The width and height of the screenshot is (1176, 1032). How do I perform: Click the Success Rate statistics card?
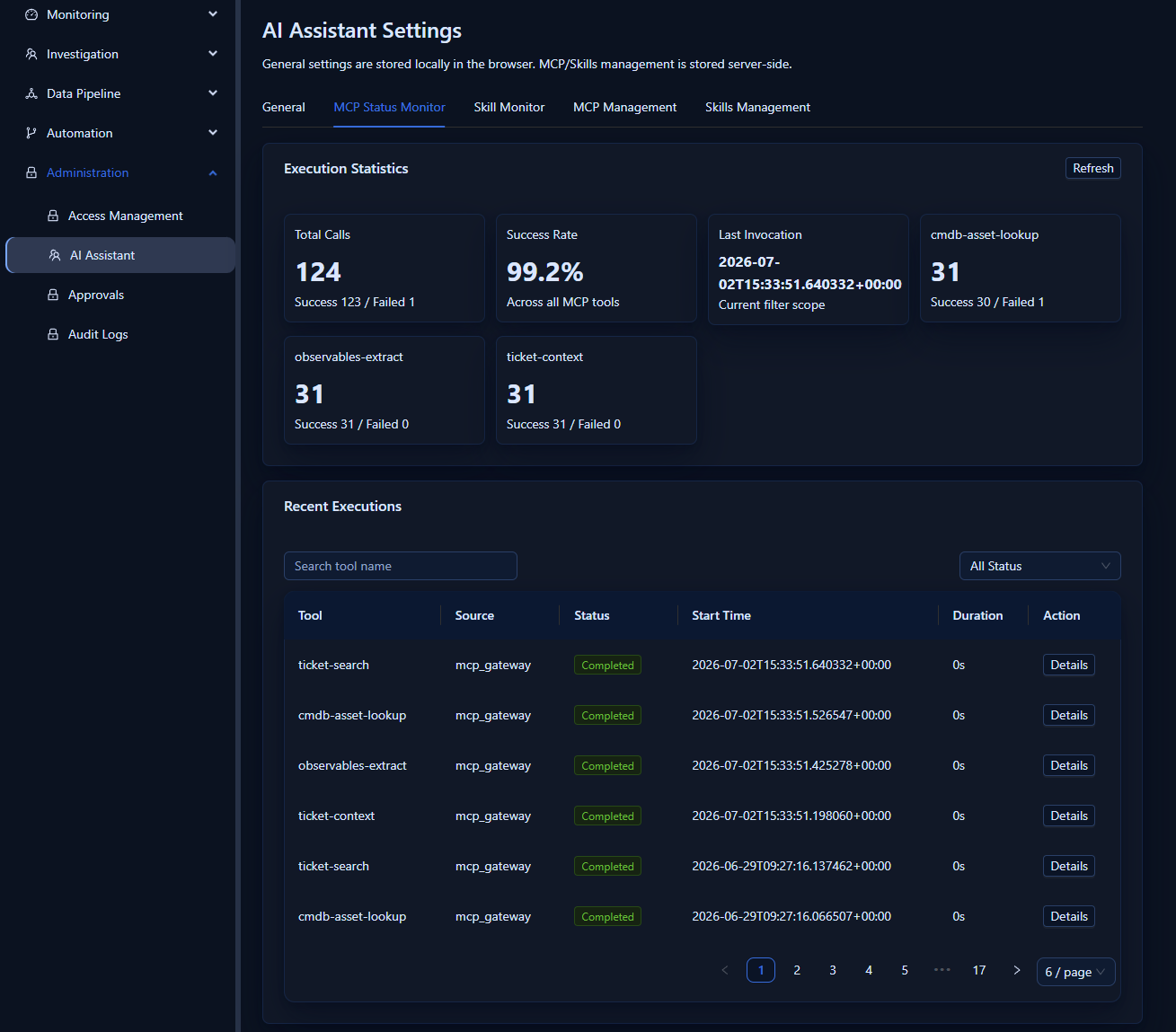point(597,268)
